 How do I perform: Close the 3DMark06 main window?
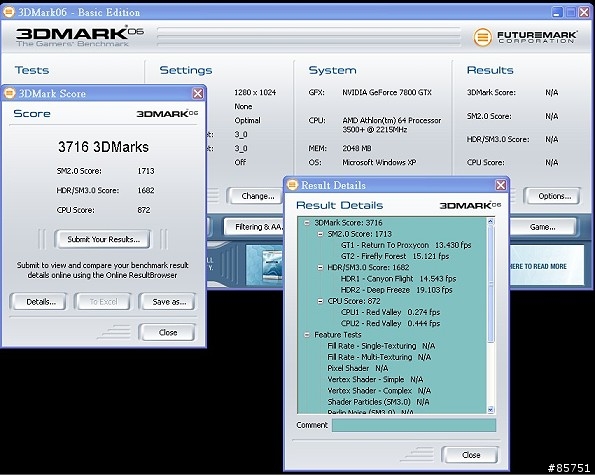click(x=584, y=13)
